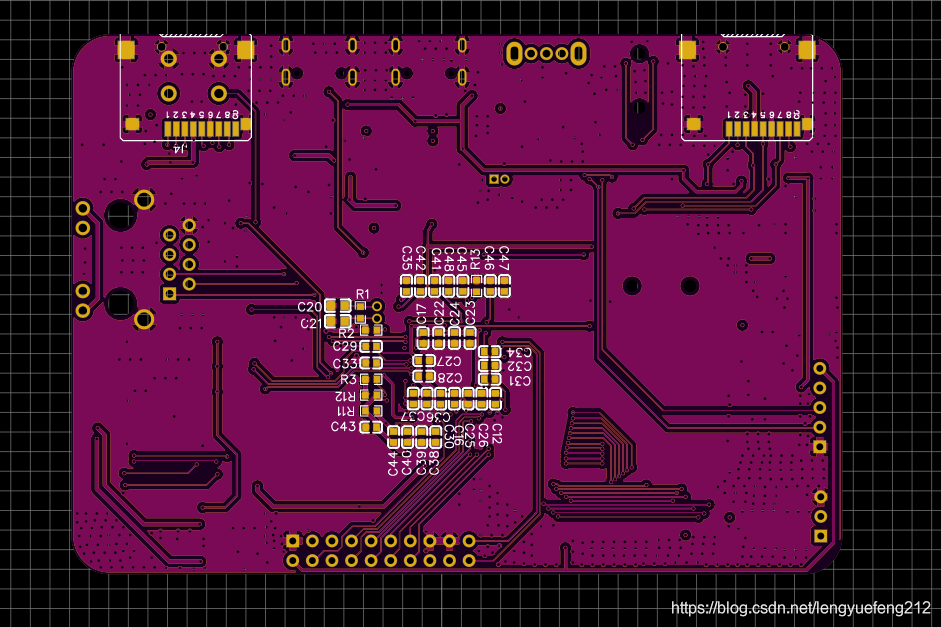
Task: Pick the R11 silkscreen label
Action: click(x=345, y=411)
